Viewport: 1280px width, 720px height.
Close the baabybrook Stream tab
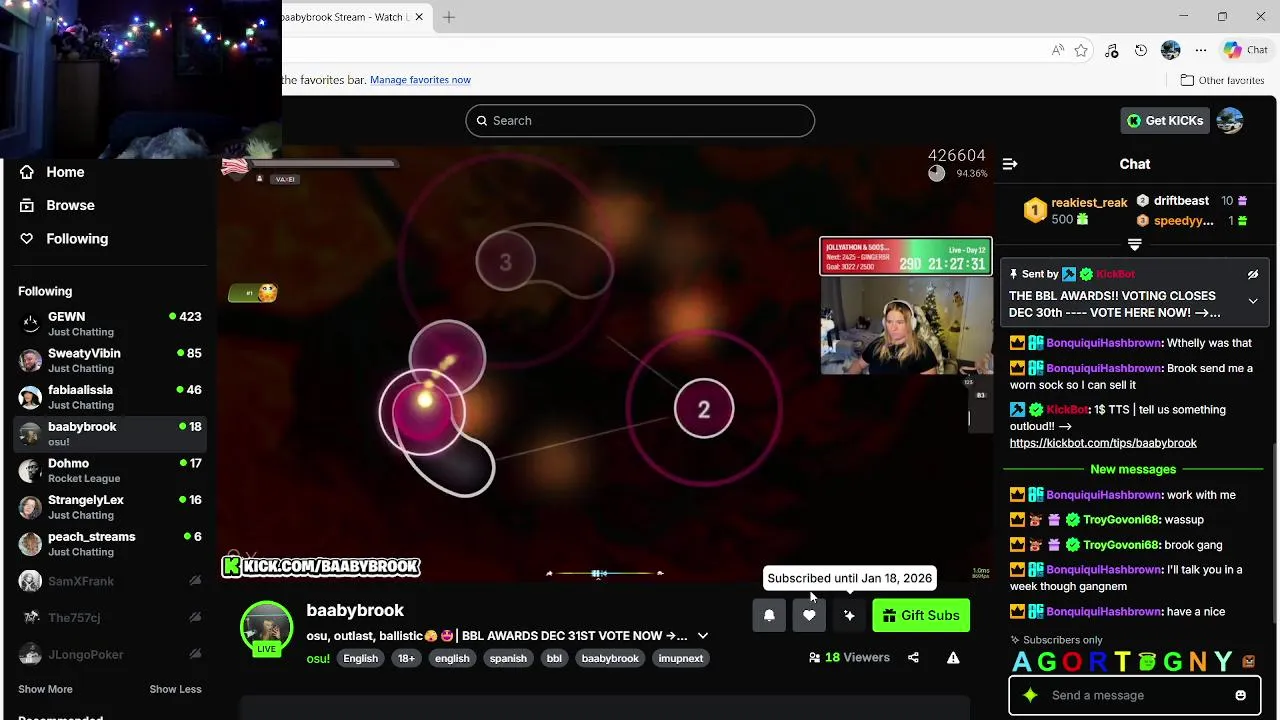coord(419,17)
